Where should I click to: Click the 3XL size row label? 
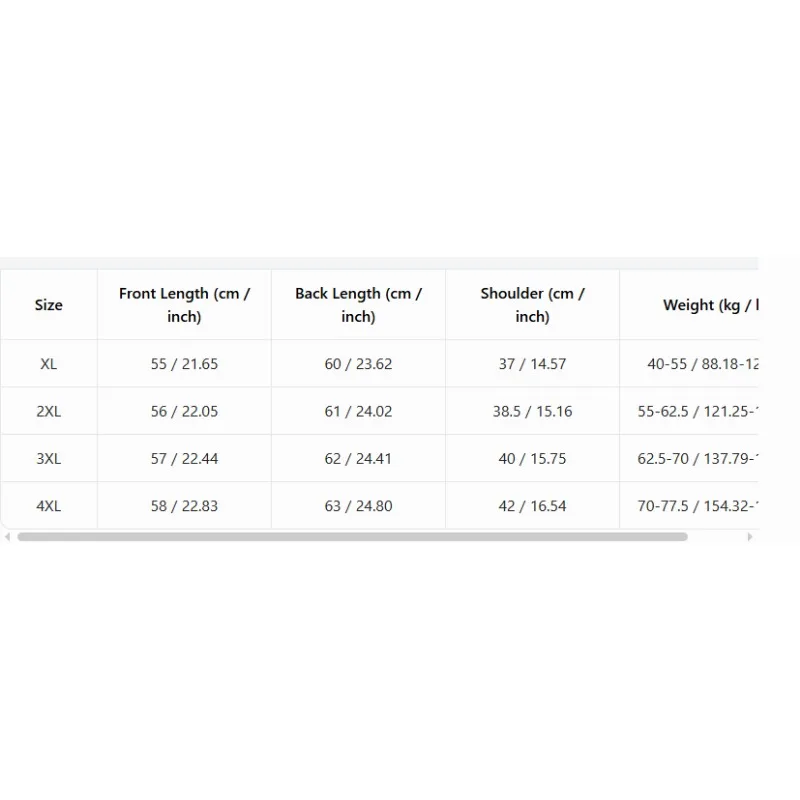pyautogui.click(x=49, y=459)
